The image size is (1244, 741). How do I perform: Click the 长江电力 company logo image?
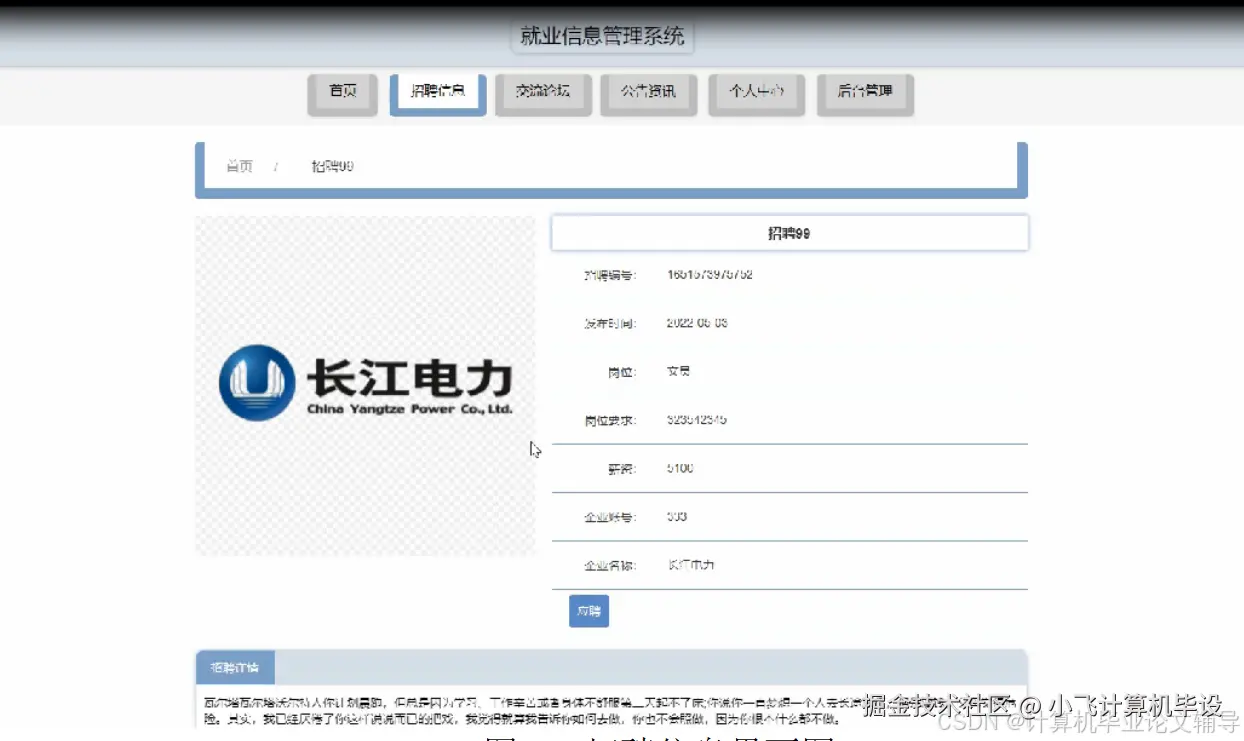(366, 385)
